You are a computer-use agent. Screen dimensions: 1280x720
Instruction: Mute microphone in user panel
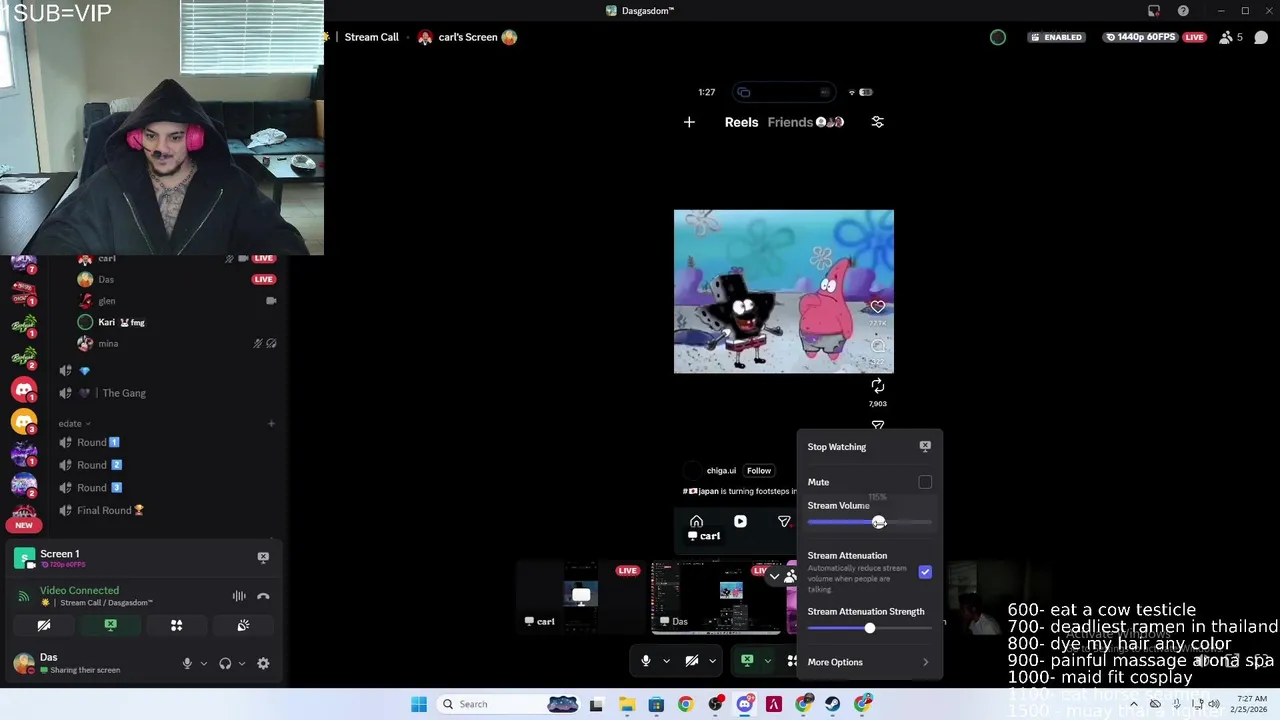pyautogui.click(x=187, y=663)
